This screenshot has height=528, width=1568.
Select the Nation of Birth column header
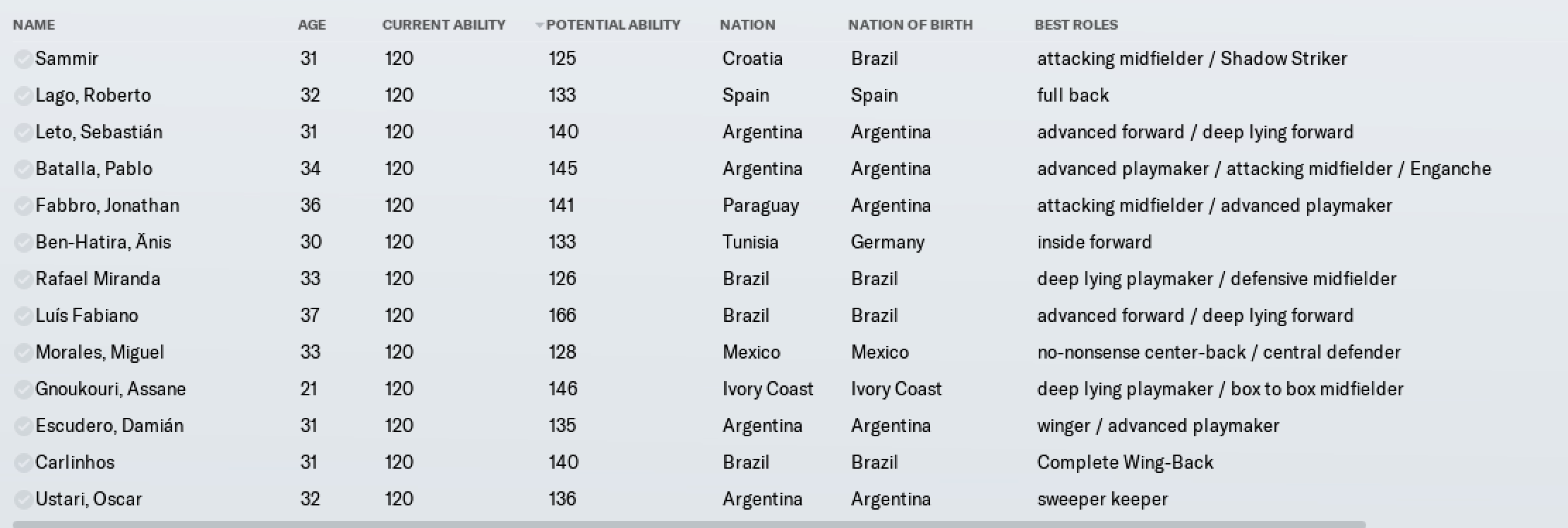(910, 25)
